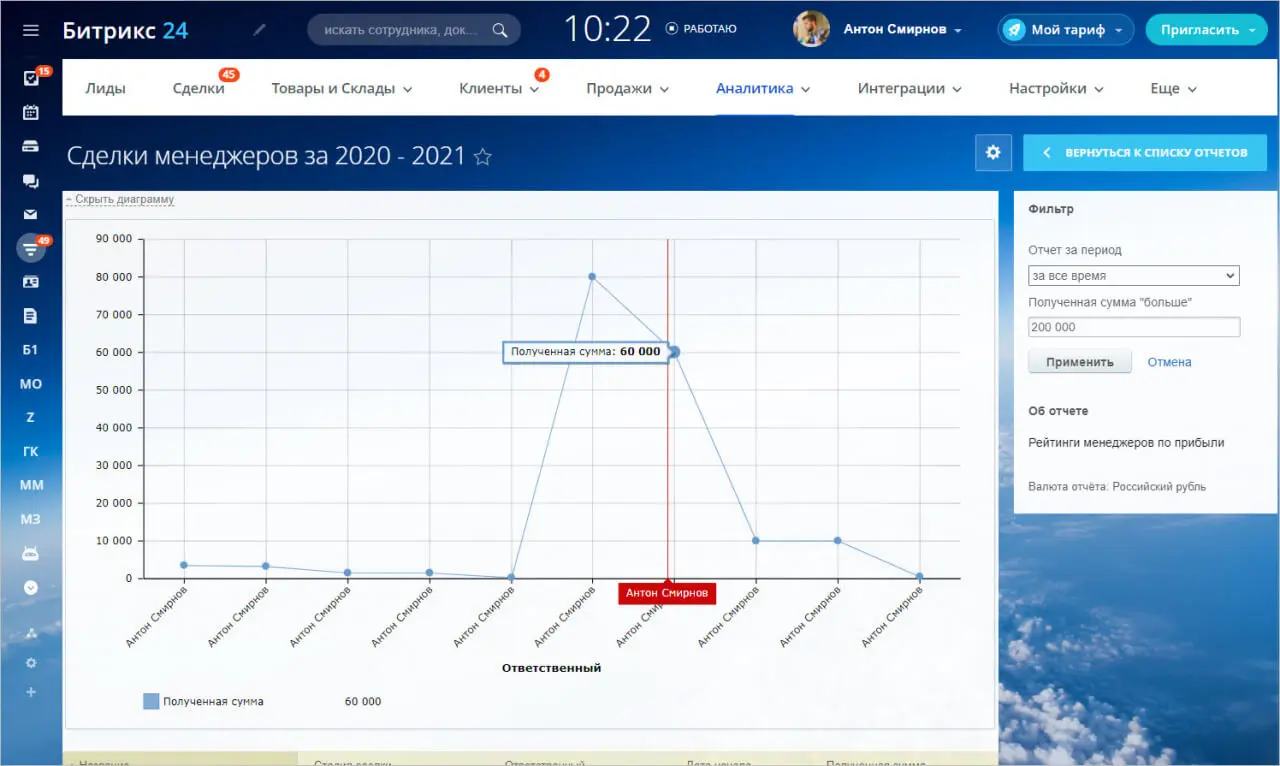The image size is (1280, 766).
Task: Open the ММ sidebar shortcut
Action: tap(31, 485)
